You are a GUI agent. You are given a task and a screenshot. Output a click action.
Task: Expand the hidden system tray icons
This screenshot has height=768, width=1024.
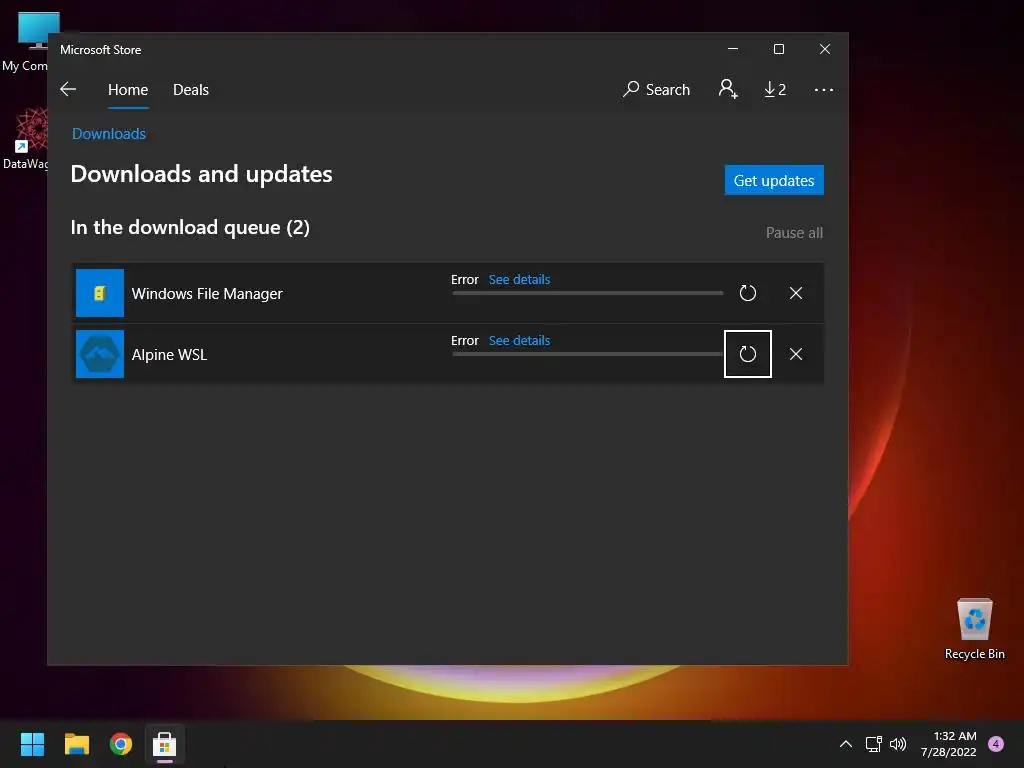click(x=846, y=744)
